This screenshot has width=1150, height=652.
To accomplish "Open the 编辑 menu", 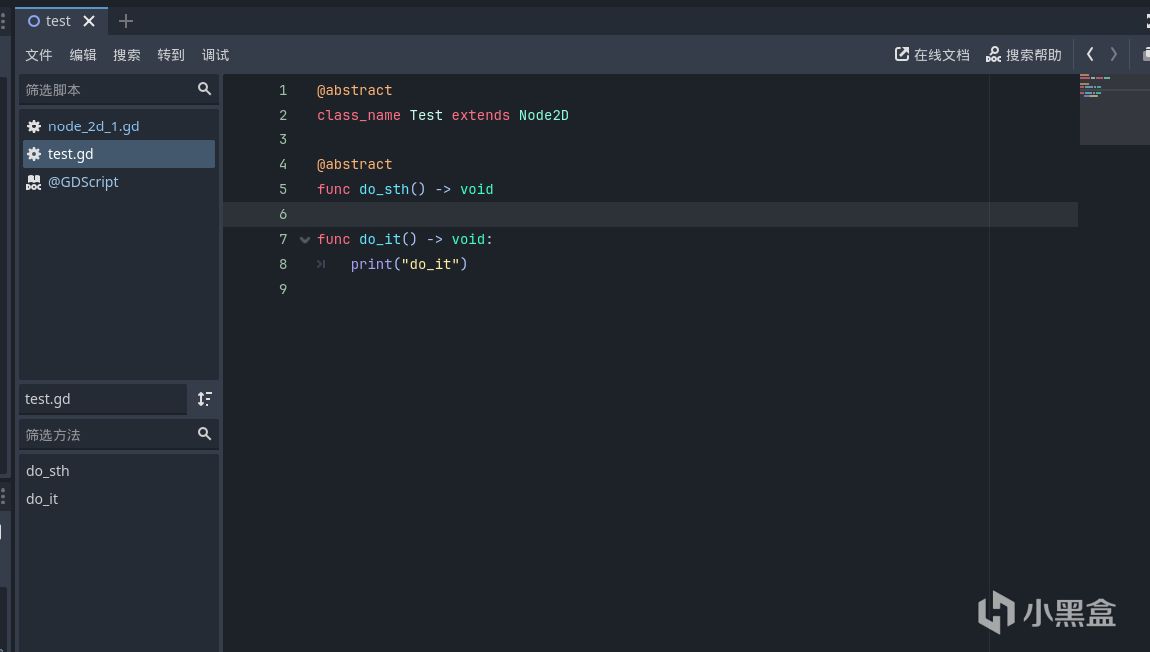I will 83,55.
